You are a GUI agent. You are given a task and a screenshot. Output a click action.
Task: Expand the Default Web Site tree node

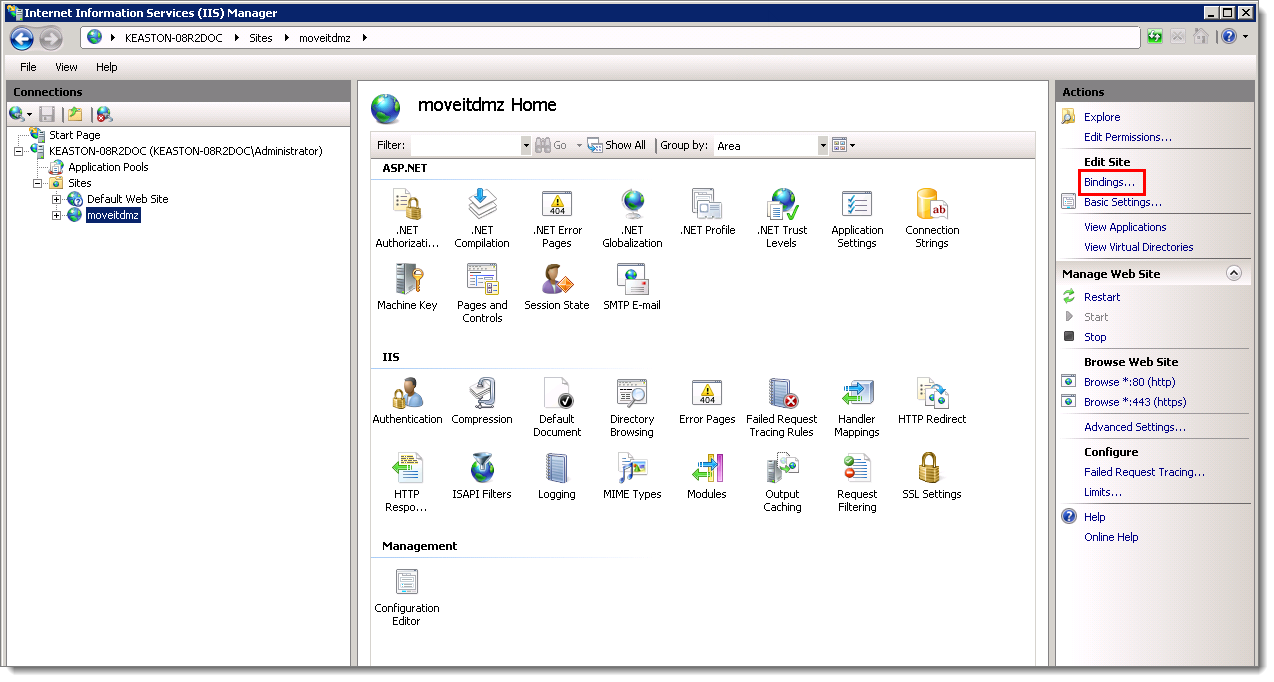tap(57, 199)
